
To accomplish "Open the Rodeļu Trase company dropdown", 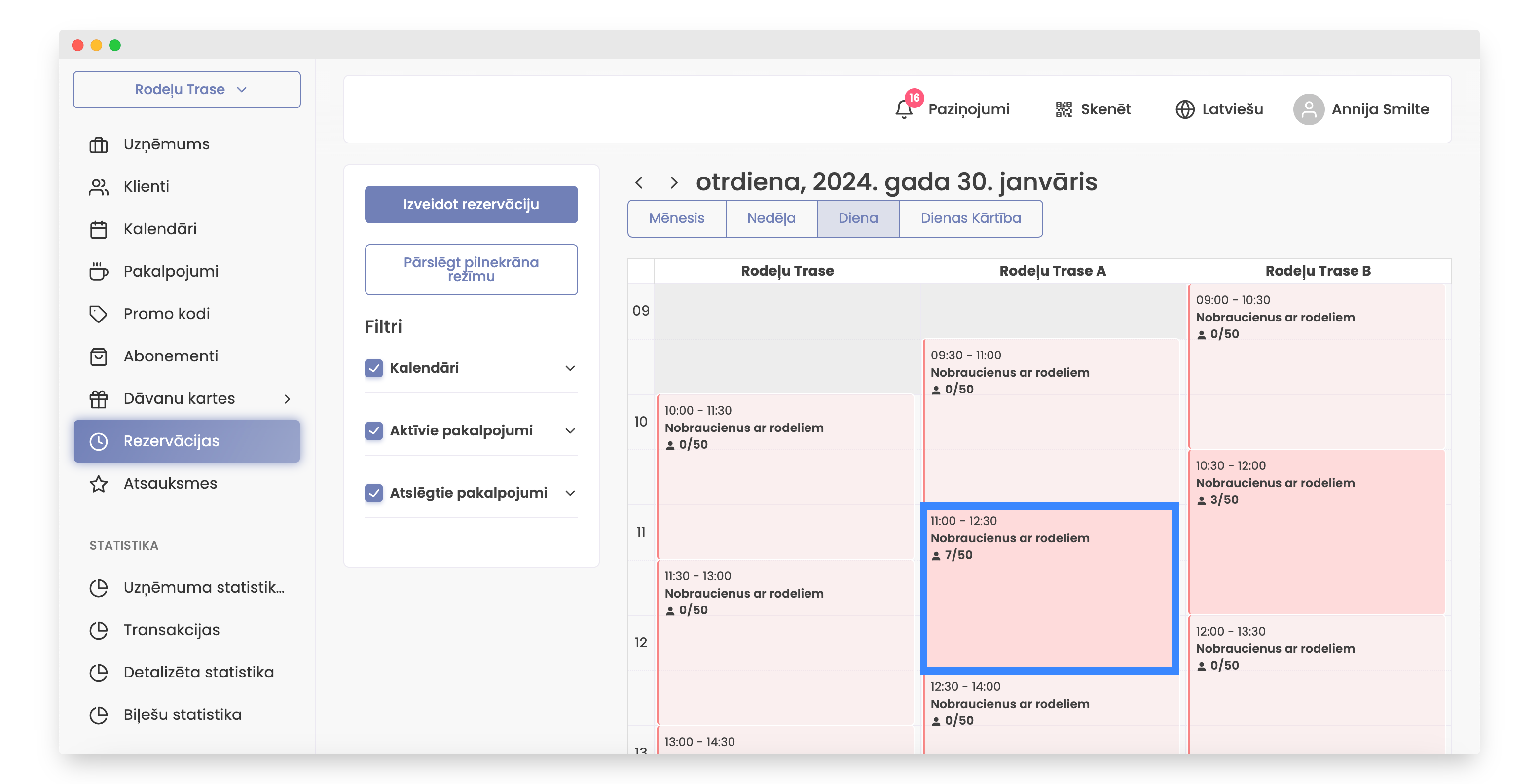I will point(186,90).
